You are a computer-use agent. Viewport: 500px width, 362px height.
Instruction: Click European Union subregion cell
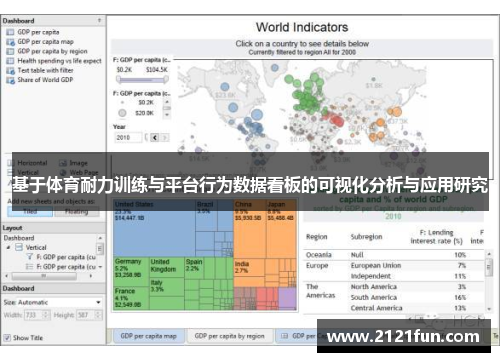pyautogui.click(x=376, y=265)
